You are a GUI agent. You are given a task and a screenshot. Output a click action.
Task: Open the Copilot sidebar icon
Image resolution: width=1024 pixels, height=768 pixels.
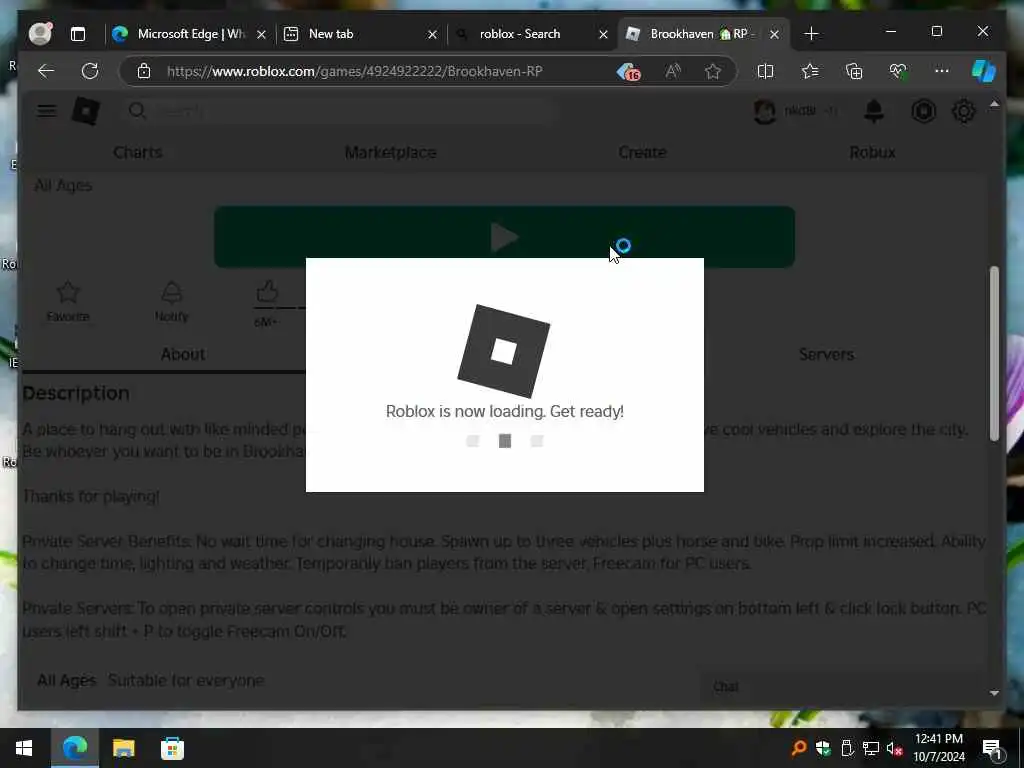point(984,71)
